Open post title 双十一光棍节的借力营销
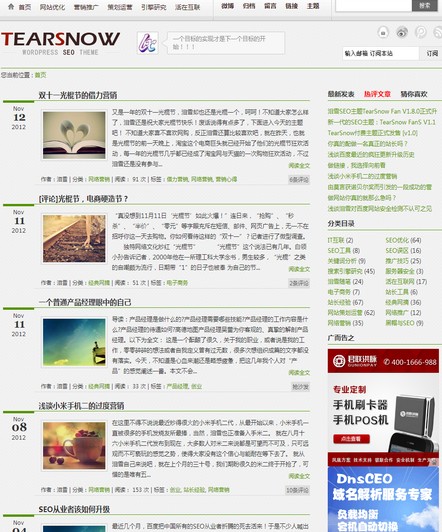The width and height of the screenshot is (442, 532). pyautogui.click(x=78, y=95)
